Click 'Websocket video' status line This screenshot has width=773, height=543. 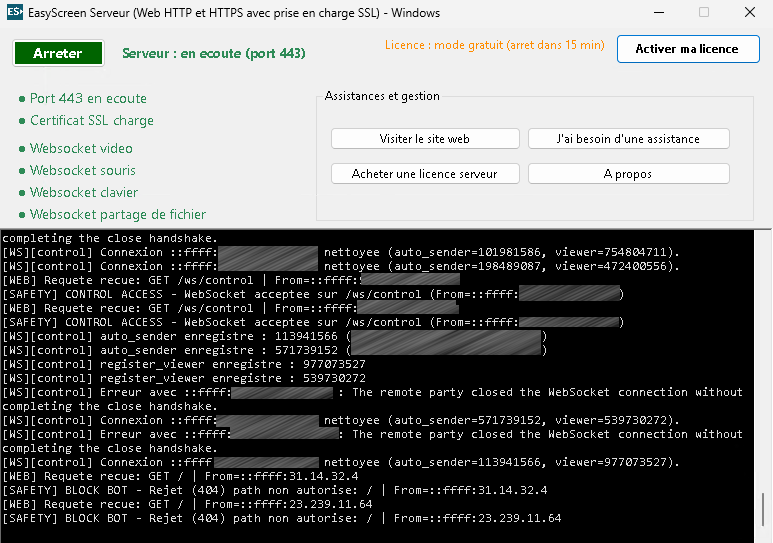click(76, 148)
